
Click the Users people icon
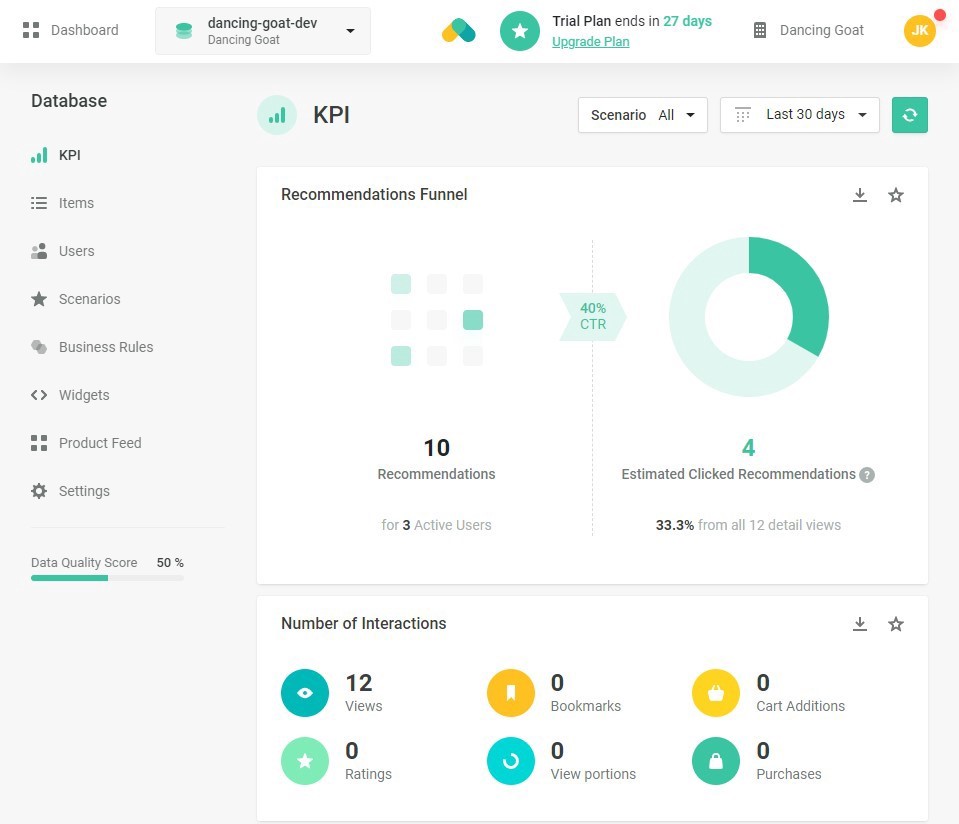(x=39, y=251)
